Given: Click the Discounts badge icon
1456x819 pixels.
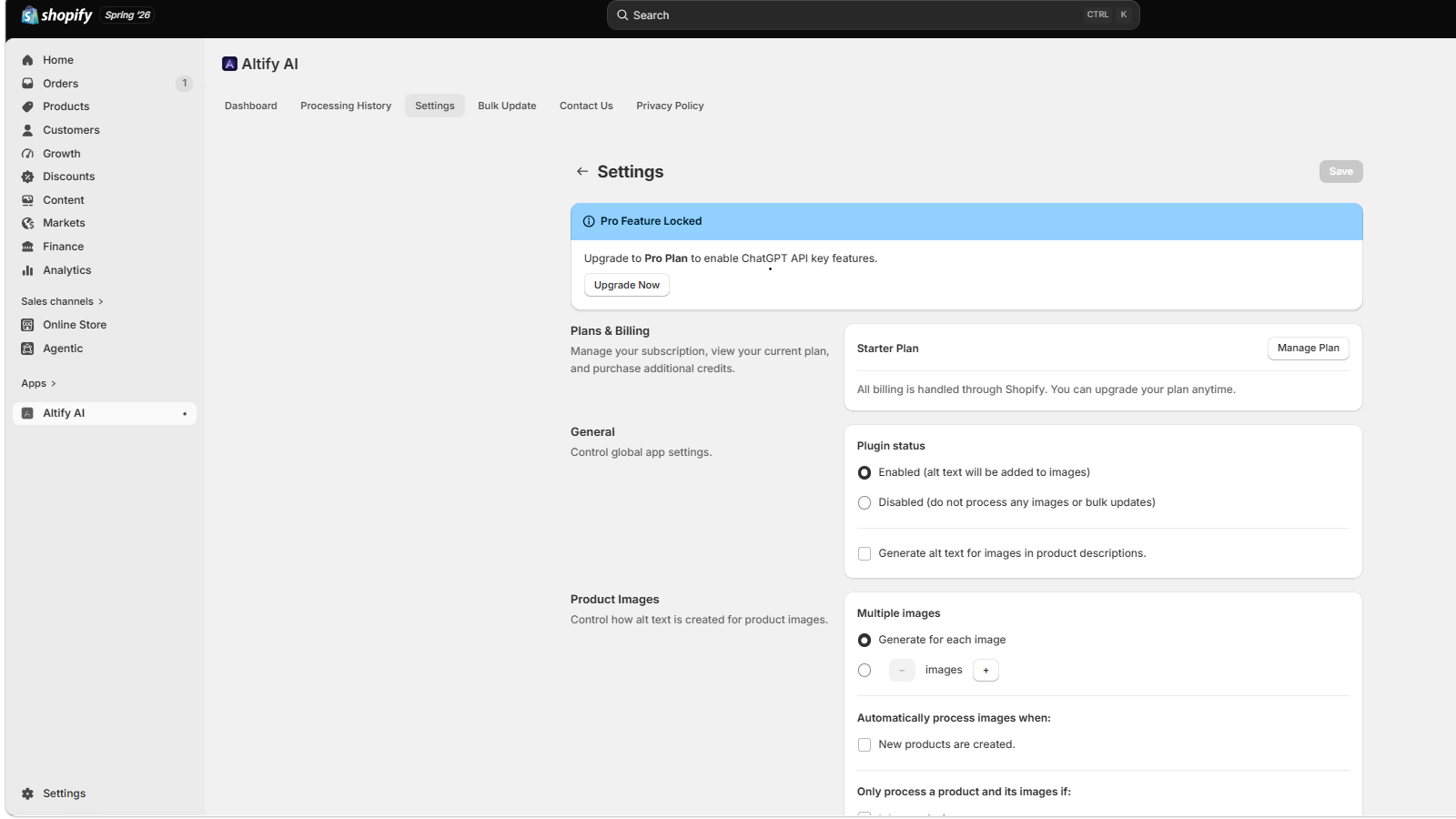Looking at the screenshot, I should pos(28,177).
